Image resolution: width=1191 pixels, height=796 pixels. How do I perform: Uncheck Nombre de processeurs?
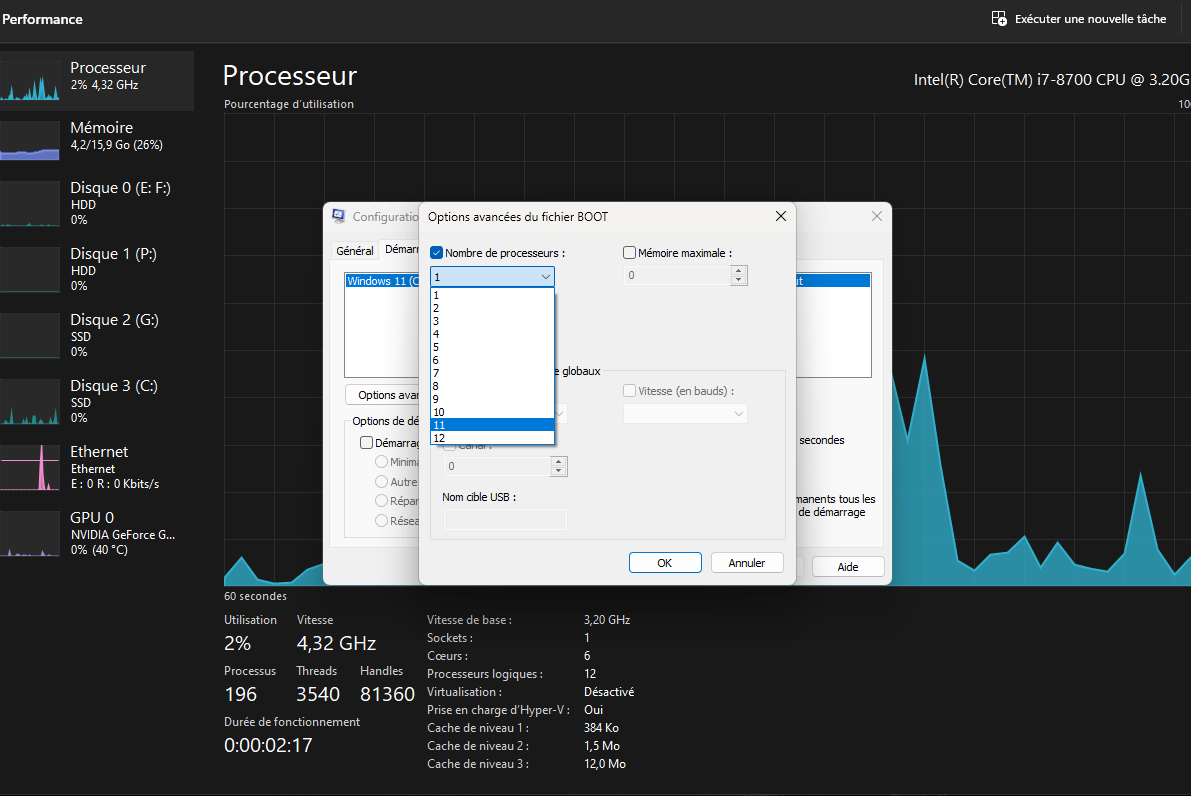(436, 252)
